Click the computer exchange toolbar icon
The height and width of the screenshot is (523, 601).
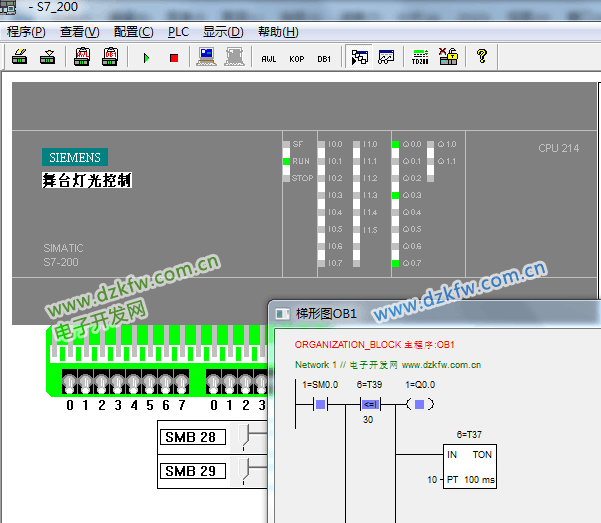point(206,57)
